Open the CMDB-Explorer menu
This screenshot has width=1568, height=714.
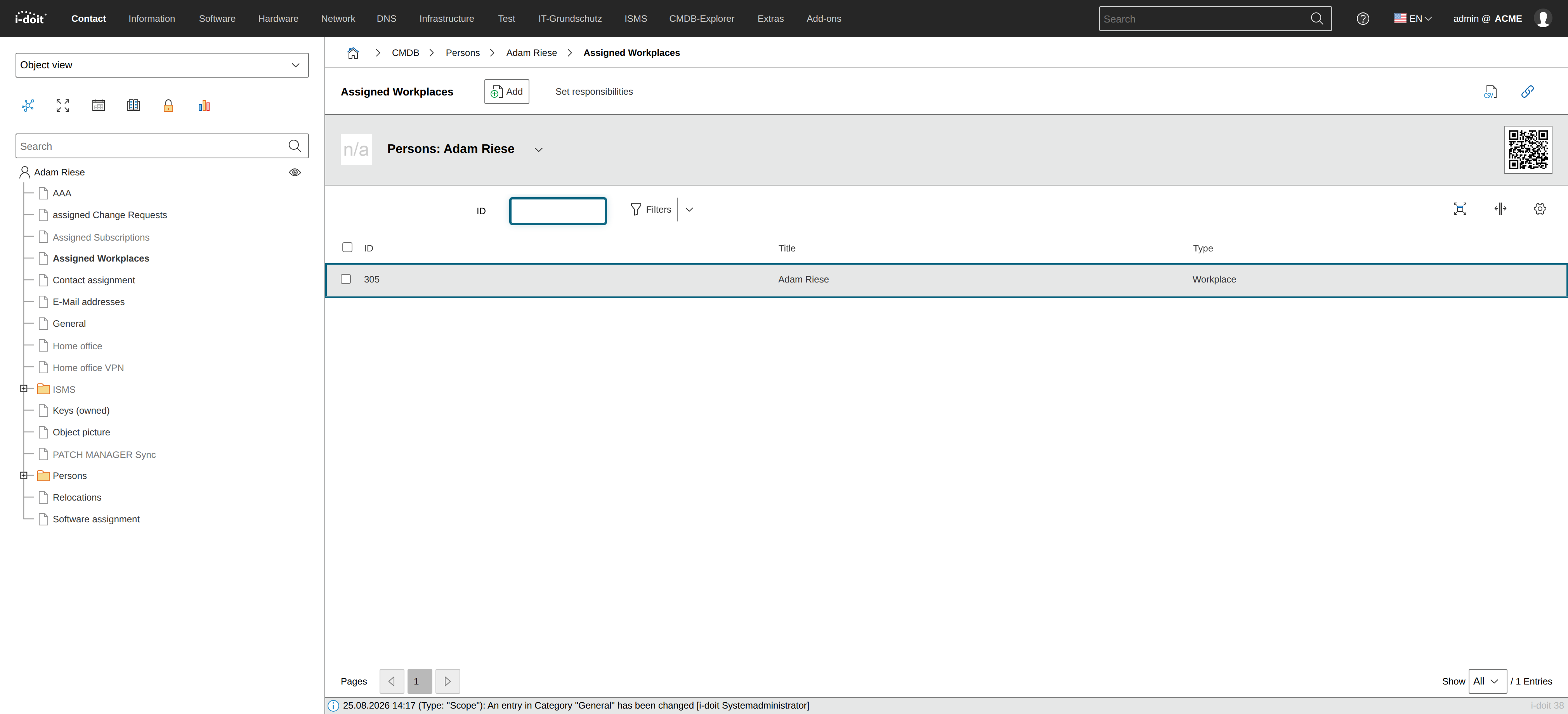702,19
